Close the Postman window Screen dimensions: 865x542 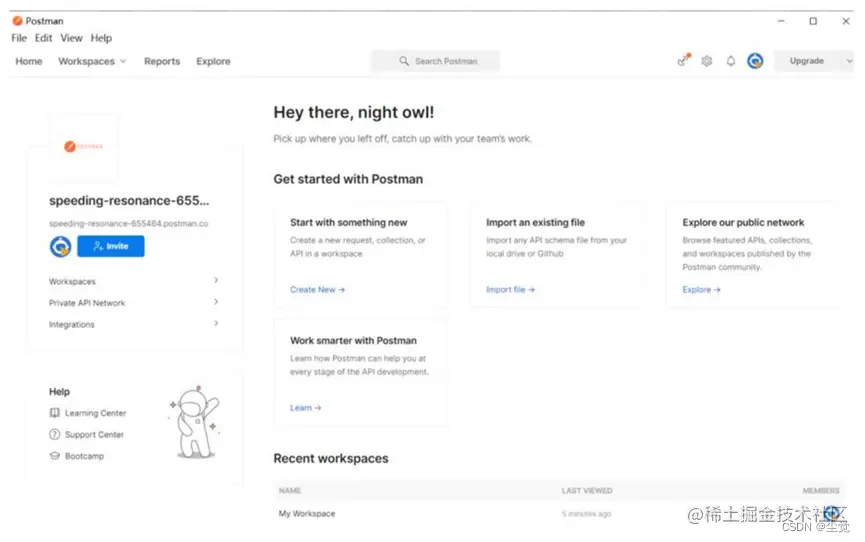[x=846, y=21]
